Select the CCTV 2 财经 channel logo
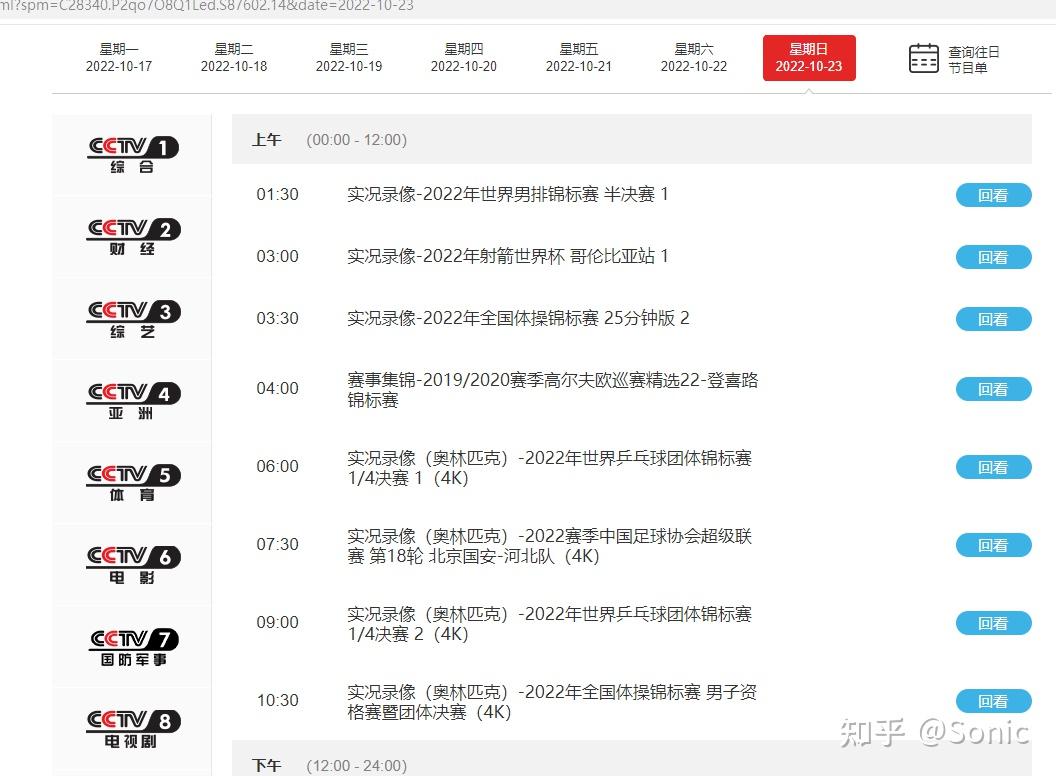1056x776 pixels. click(133, 237)
